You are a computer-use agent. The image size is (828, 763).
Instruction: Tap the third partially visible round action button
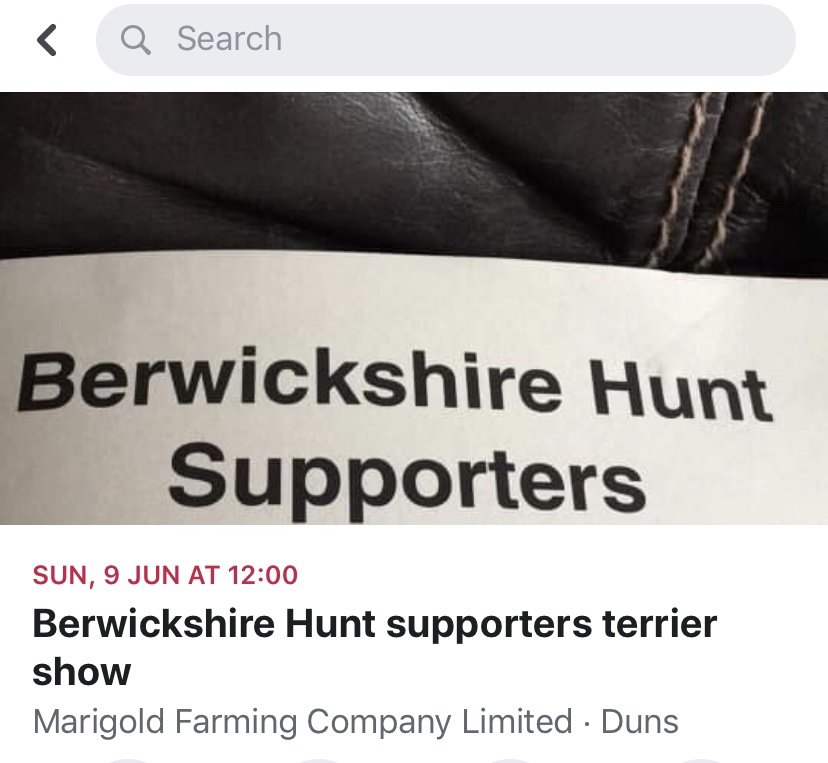pos(510,761)
